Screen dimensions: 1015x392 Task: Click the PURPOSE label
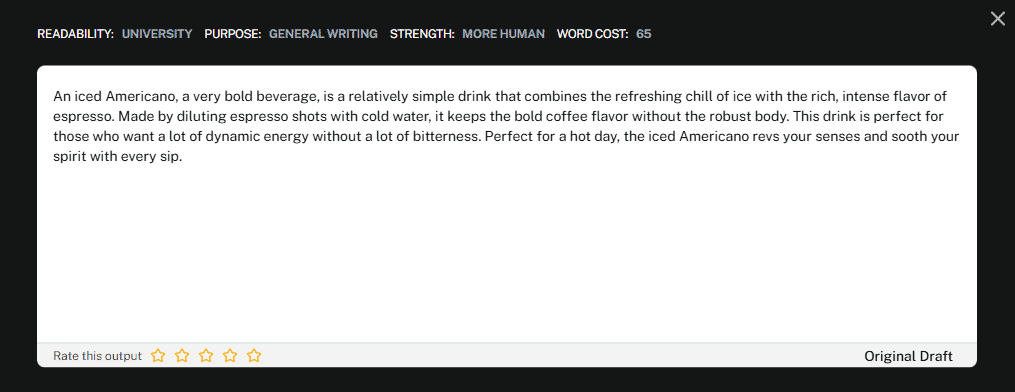tap(233, 34)
